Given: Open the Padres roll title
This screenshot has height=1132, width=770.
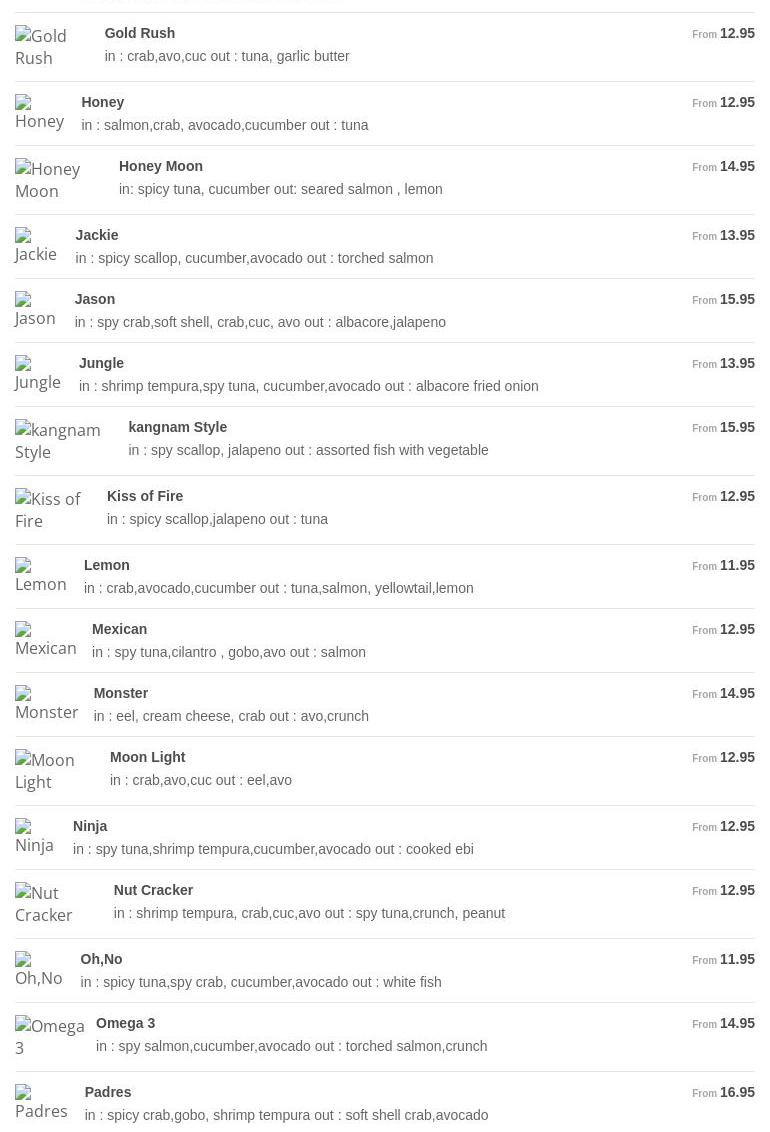Looking at the screenshot, I should 108,1092.
